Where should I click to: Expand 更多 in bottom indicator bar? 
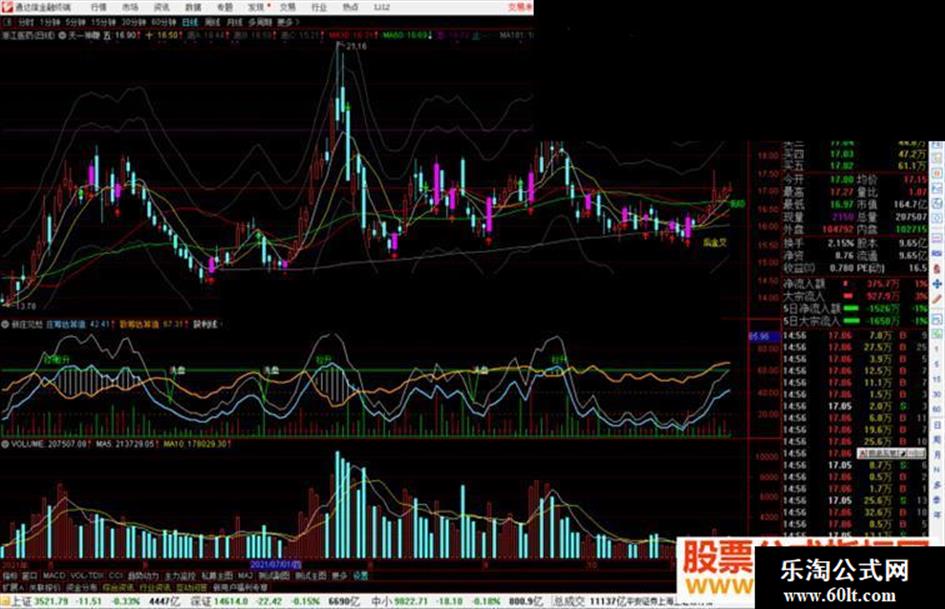339,576
